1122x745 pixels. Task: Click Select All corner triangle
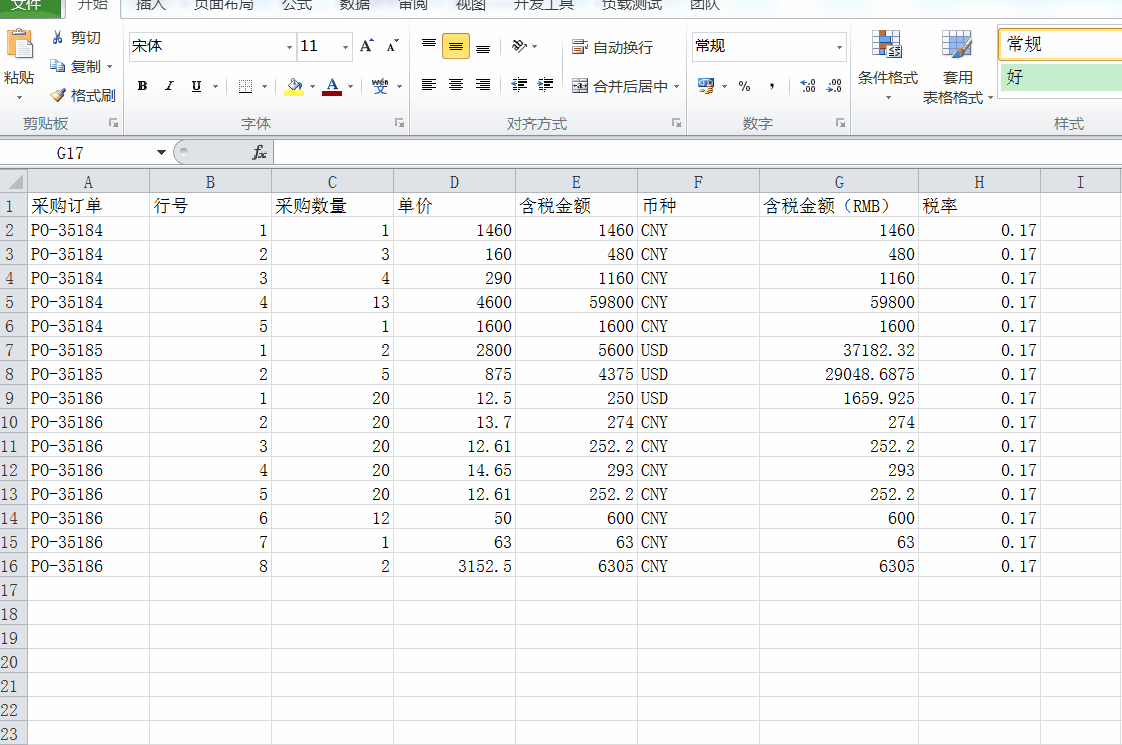(14, 181)
